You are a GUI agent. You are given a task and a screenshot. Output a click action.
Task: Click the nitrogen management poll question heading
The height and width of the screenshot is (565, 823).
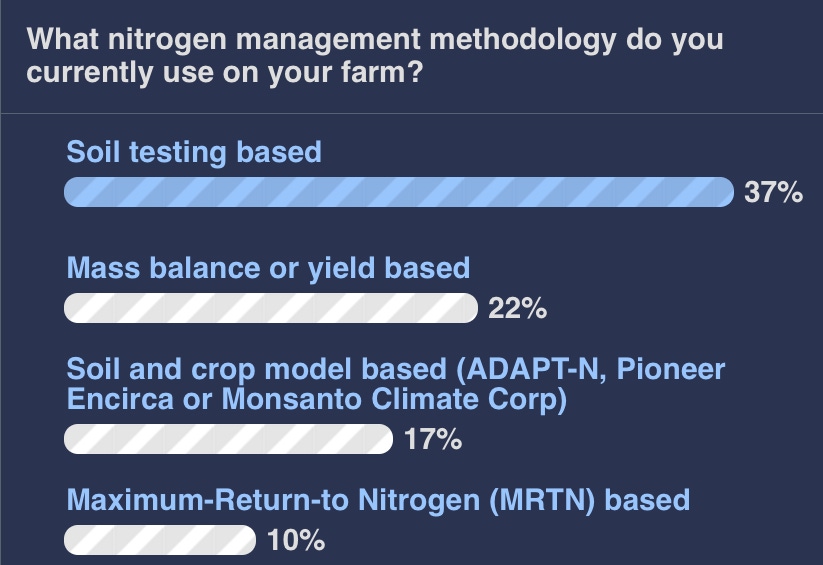[375, 56]
